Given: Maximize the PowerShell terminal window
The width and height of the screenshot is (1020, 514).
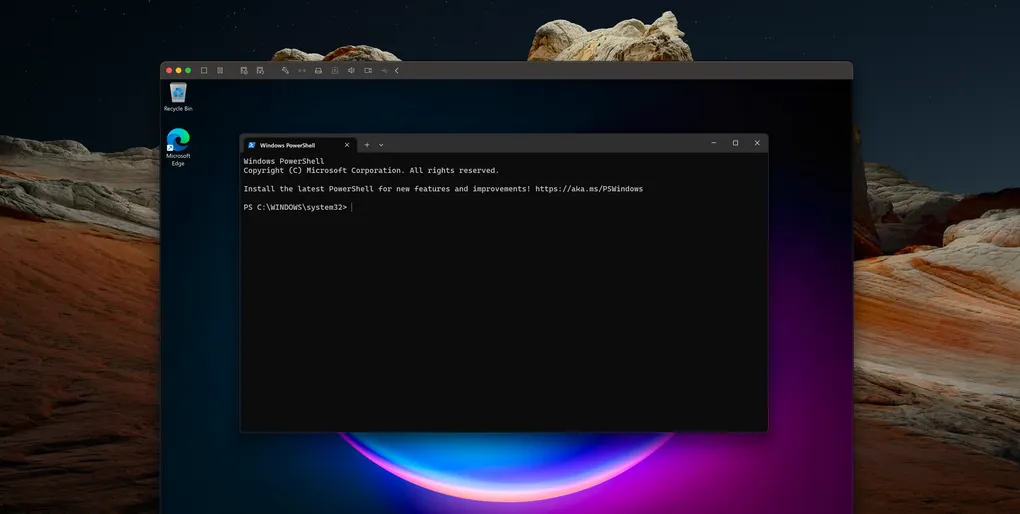Looking at the screenshot, I should [735, 143].
